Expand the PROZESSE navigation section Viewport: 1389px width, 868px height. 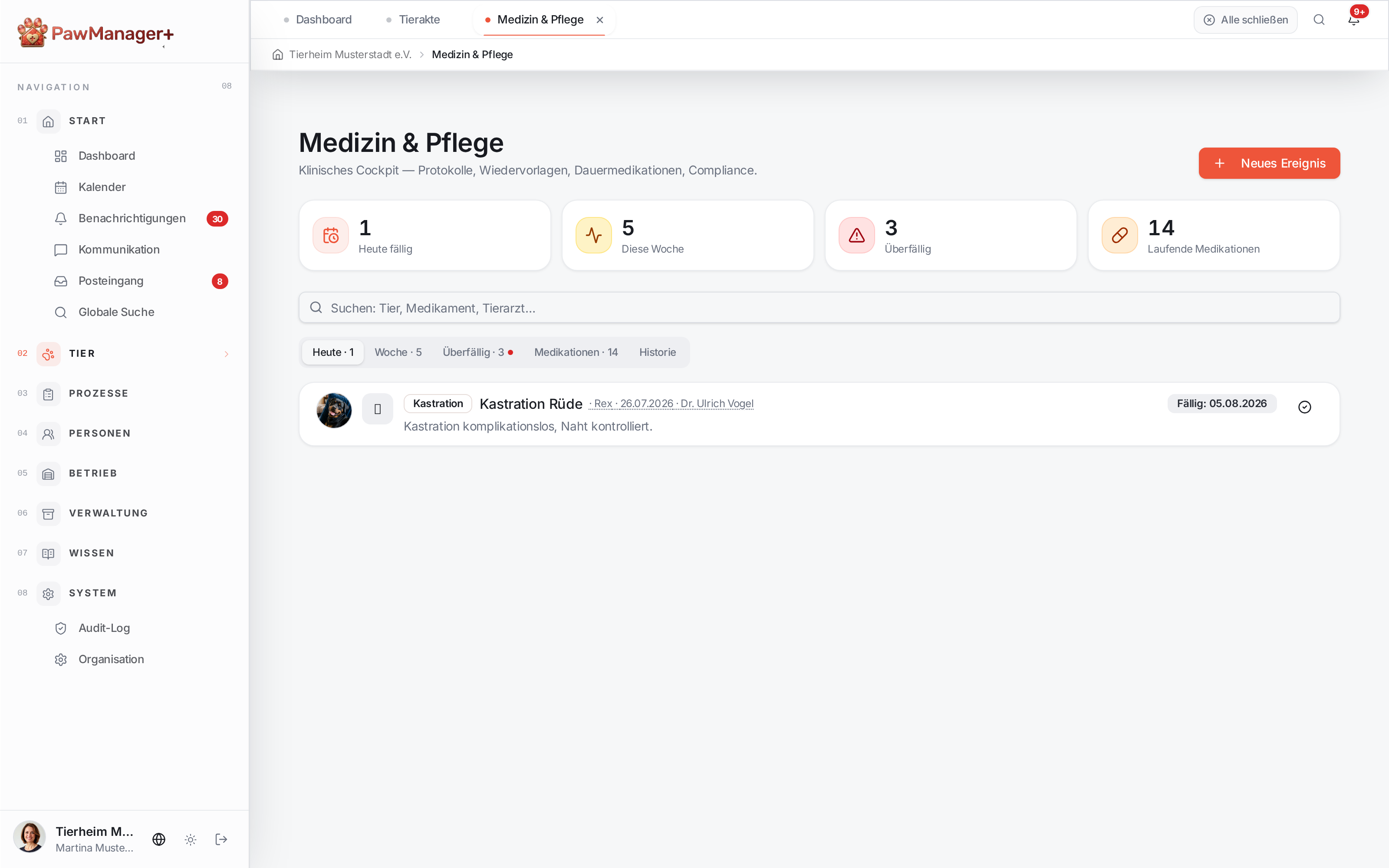pos(124,394)
